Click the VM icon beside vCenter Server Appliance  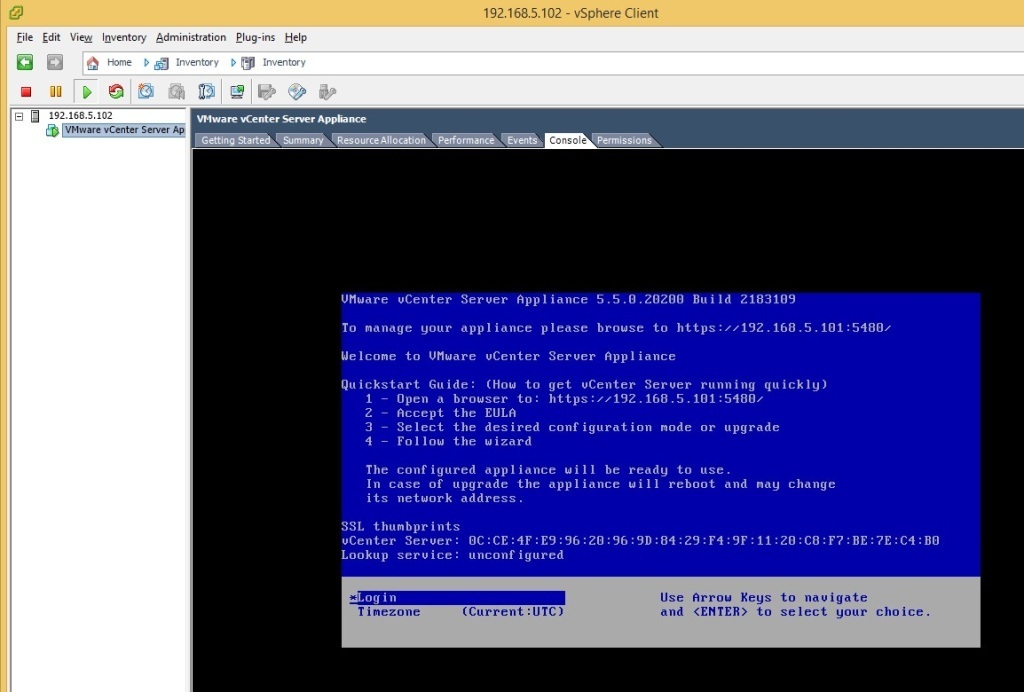pos(52,131)
